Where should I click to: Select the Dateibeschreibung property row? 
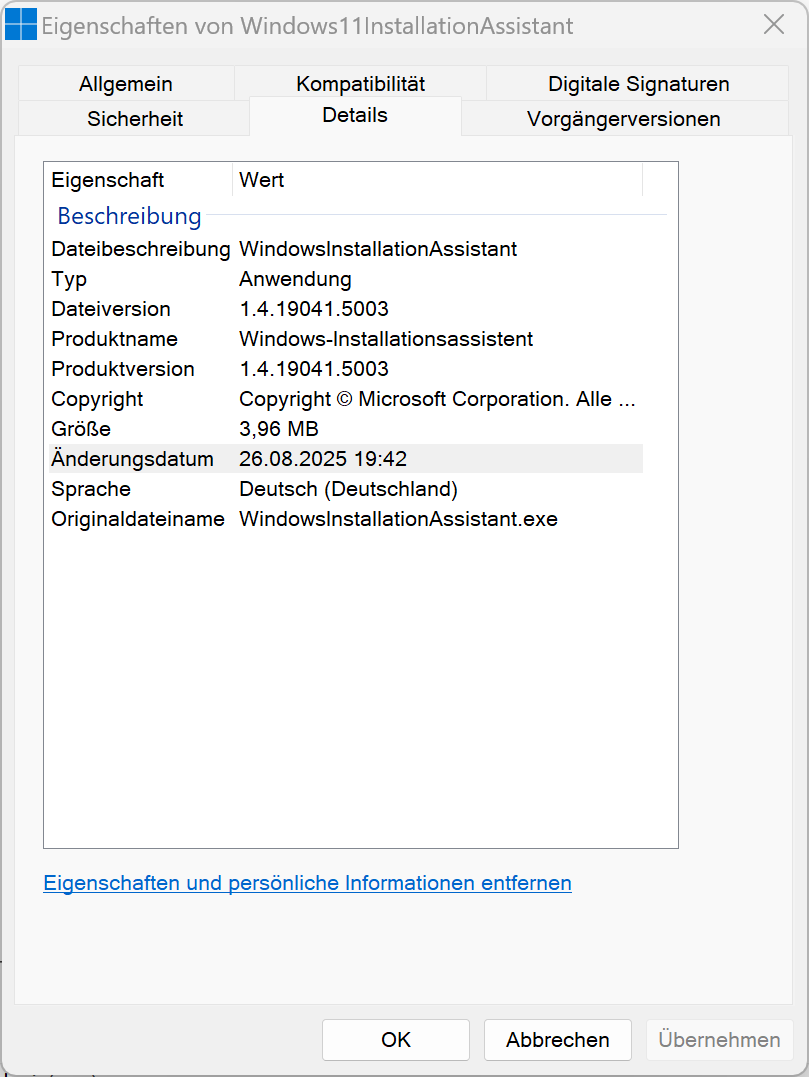140,249
